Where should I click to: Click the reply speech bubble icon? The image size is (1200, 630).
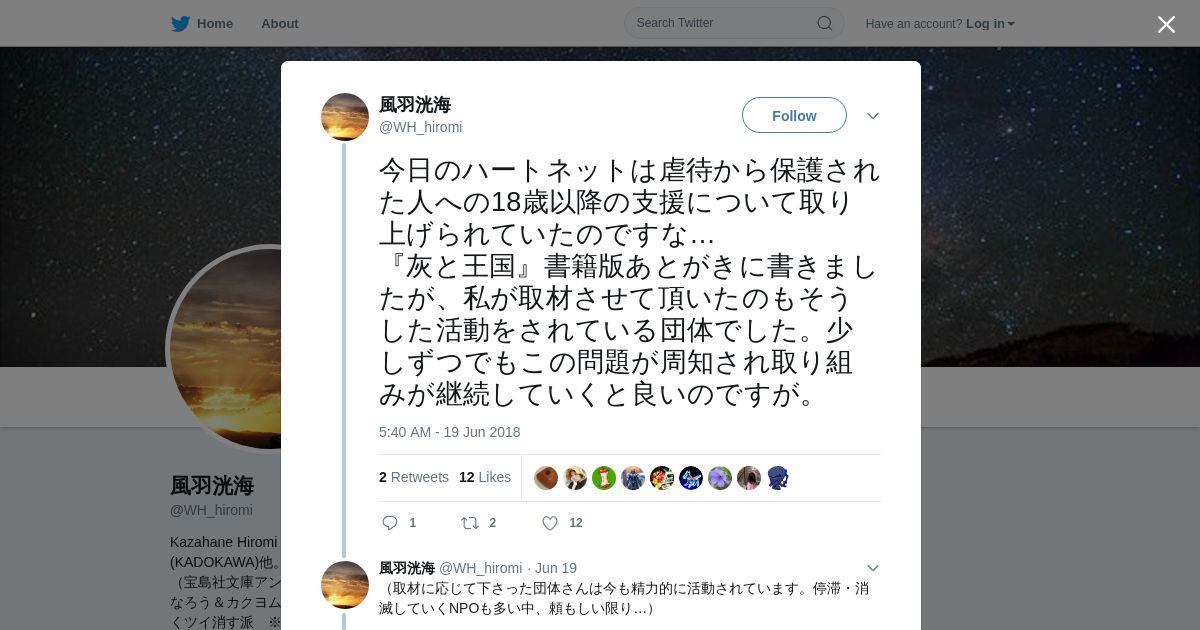pos(390,523)
